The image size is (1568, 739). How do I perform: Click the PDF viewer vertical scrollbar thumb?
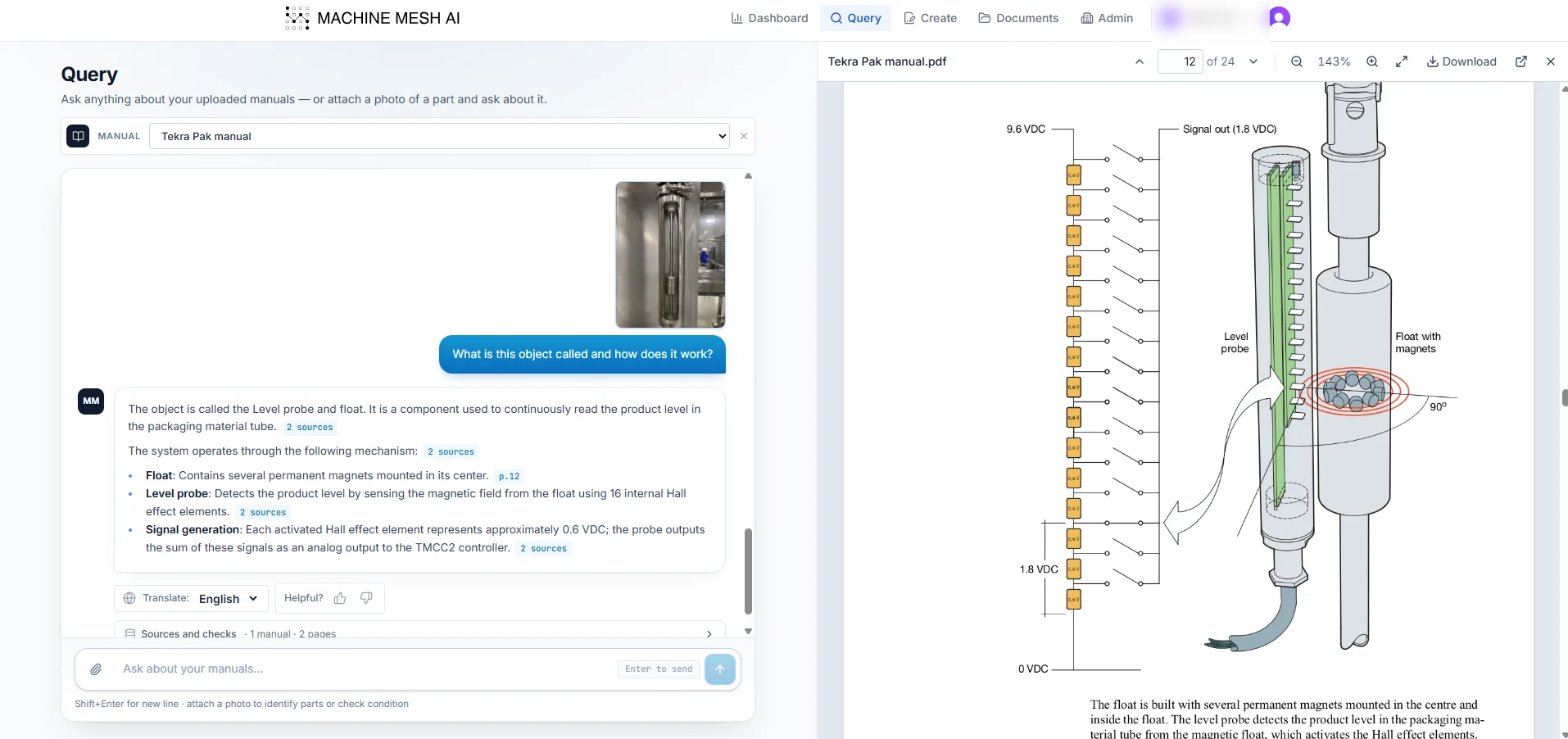tap(1565, 398)
